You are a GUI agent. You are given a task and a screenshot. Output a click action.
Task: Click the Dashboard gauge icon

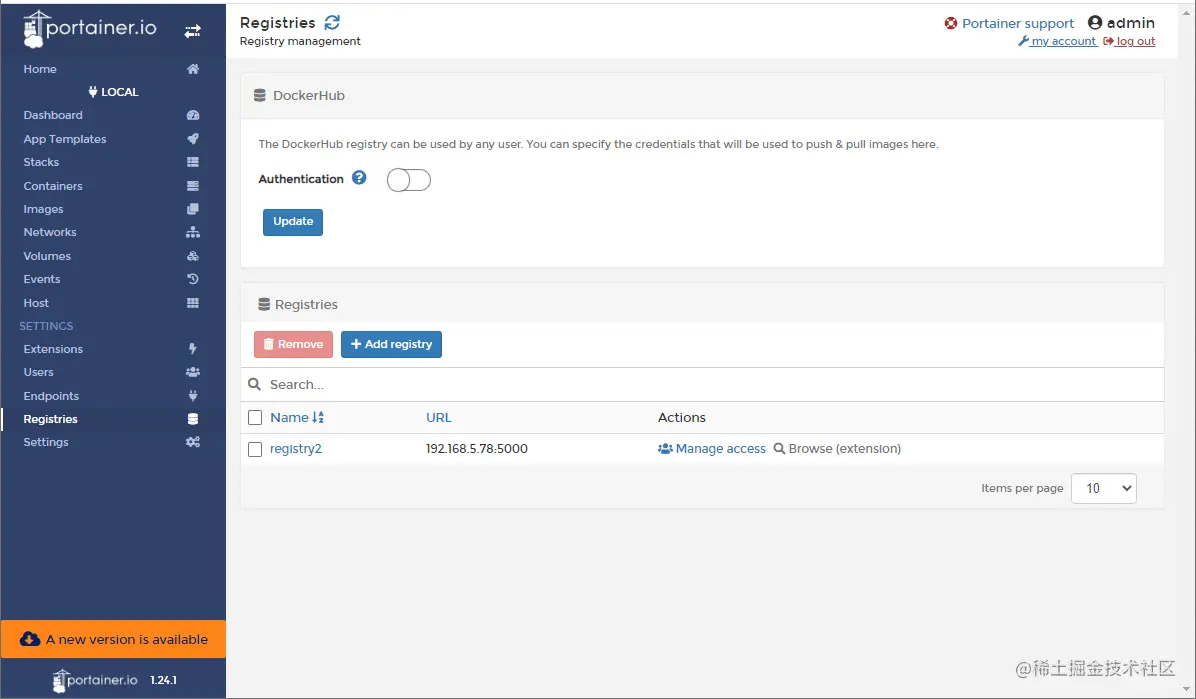coord(193,115)
